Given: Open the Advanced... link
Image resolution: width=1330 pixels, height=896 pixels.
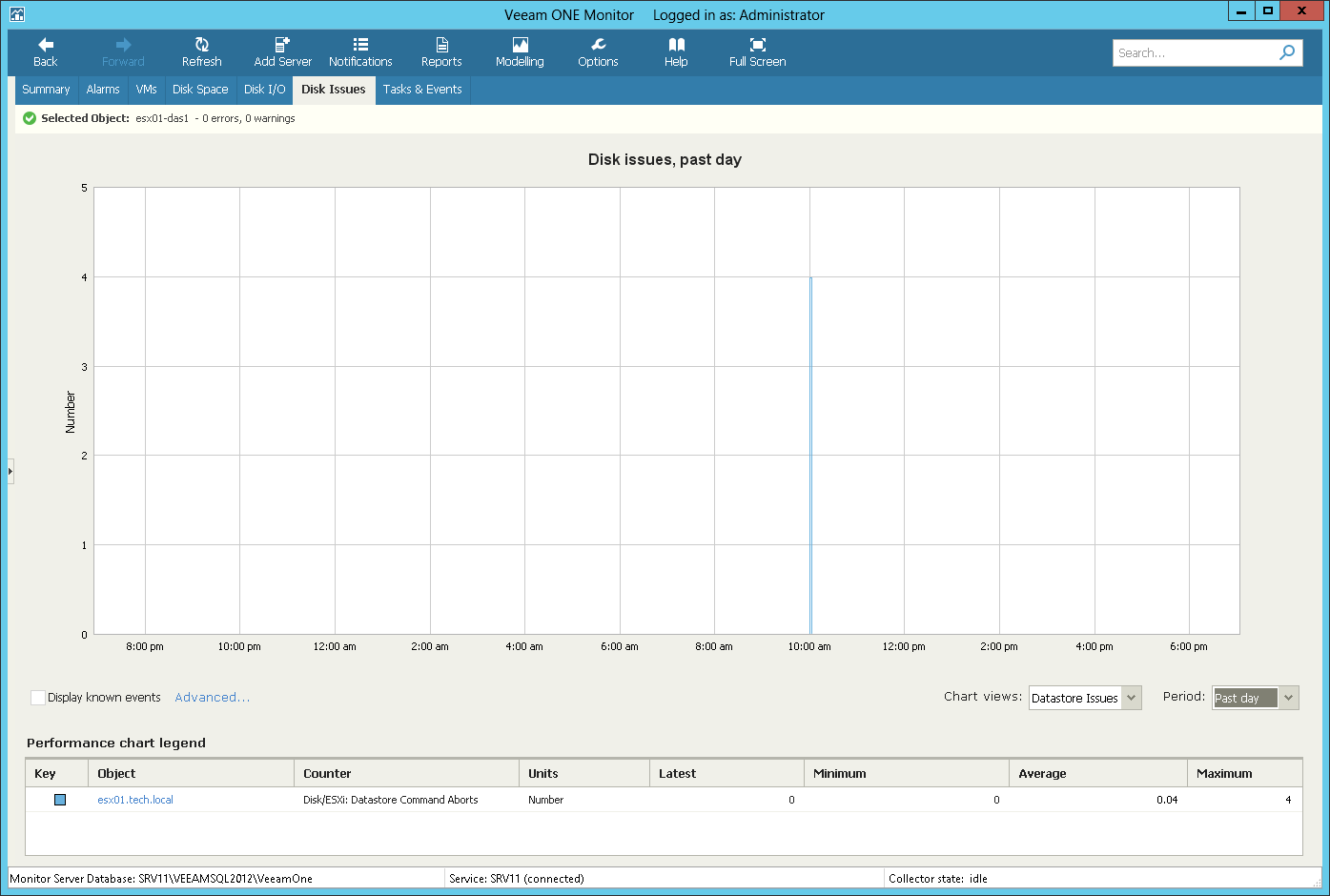Looking at the screenshot, I should [x=212, y=698].
